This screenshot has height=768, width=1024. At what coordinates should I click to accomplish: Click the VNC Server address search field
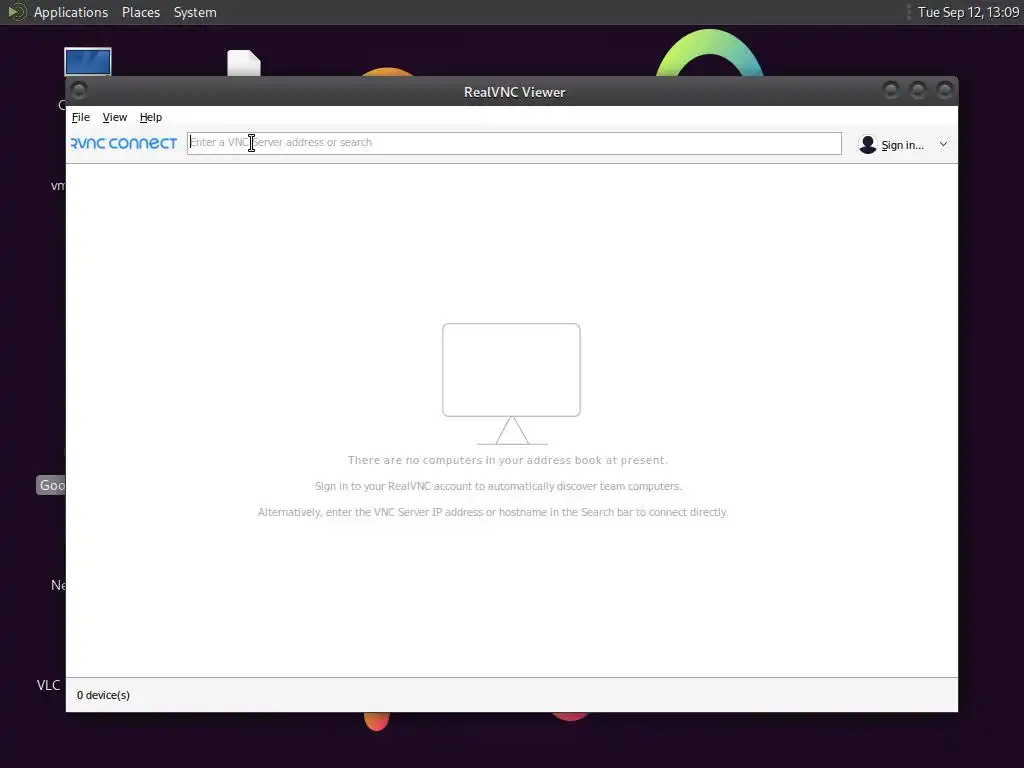[514, 143]
